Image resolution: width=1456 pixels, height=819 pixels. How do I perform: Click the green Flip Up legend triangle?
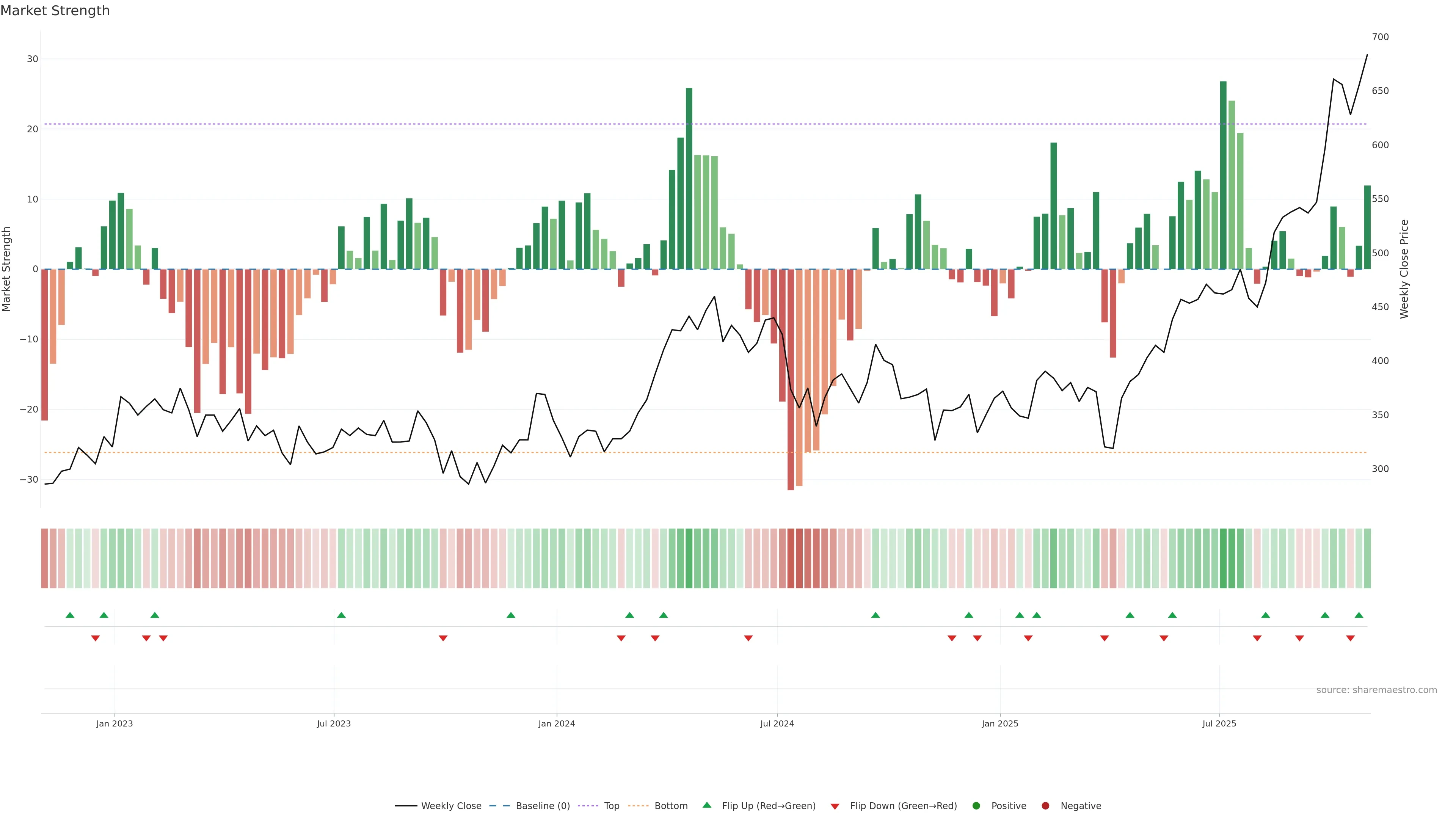(x=706, y=805)
